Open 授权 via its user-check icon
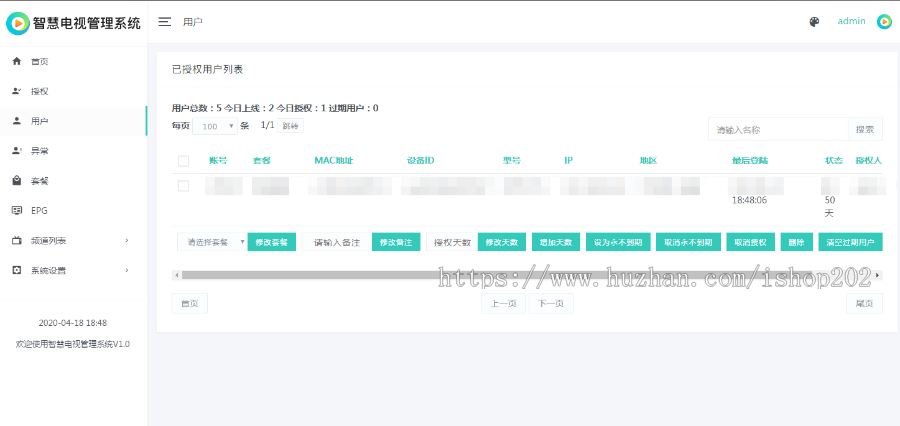Screen dimensions: 900x426 tap(17, 91)
